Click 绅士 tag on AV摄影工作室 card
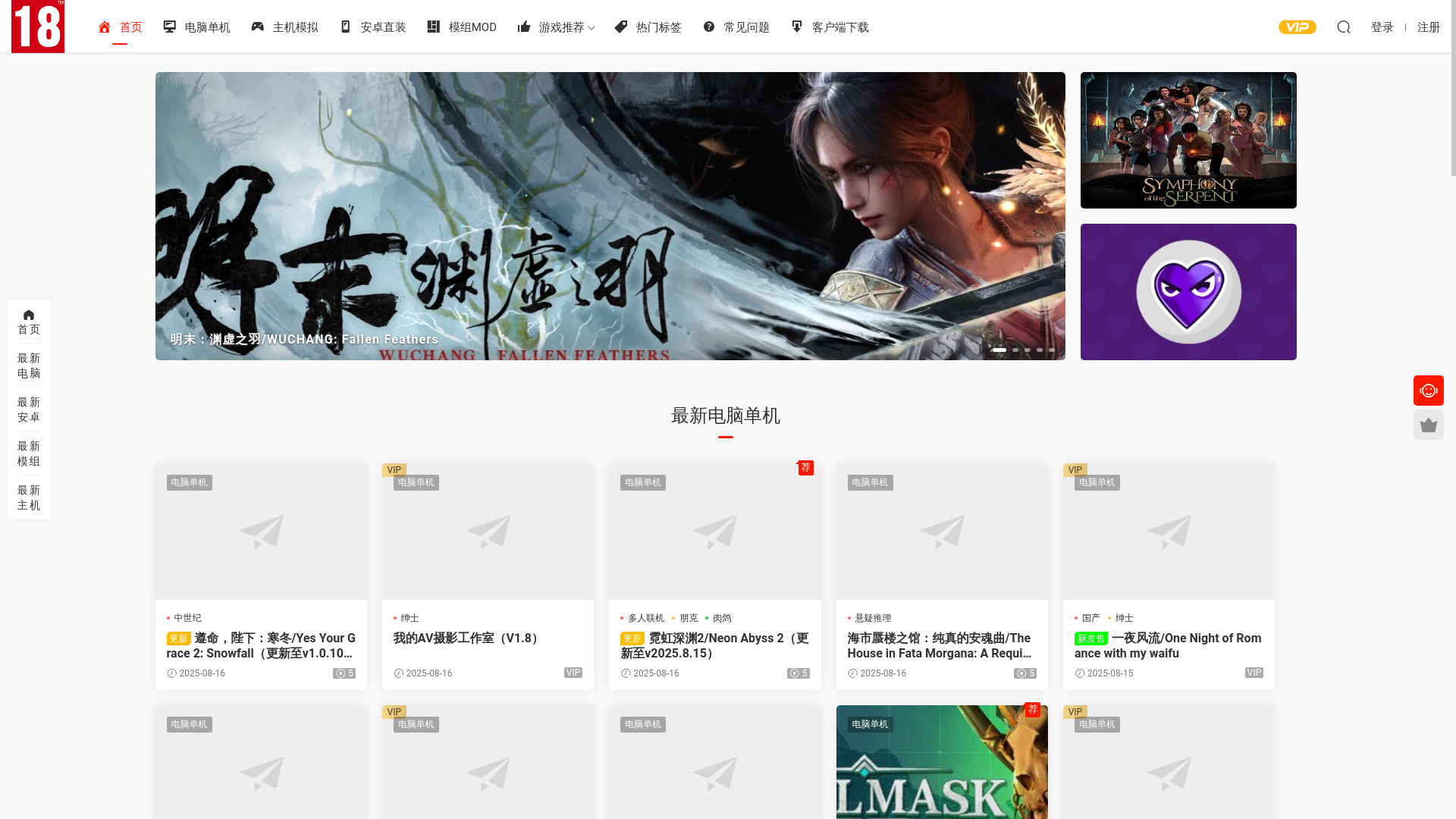The height and width of the screenshot is (819, 1456). pyautogui.click(x=409, y=618)
